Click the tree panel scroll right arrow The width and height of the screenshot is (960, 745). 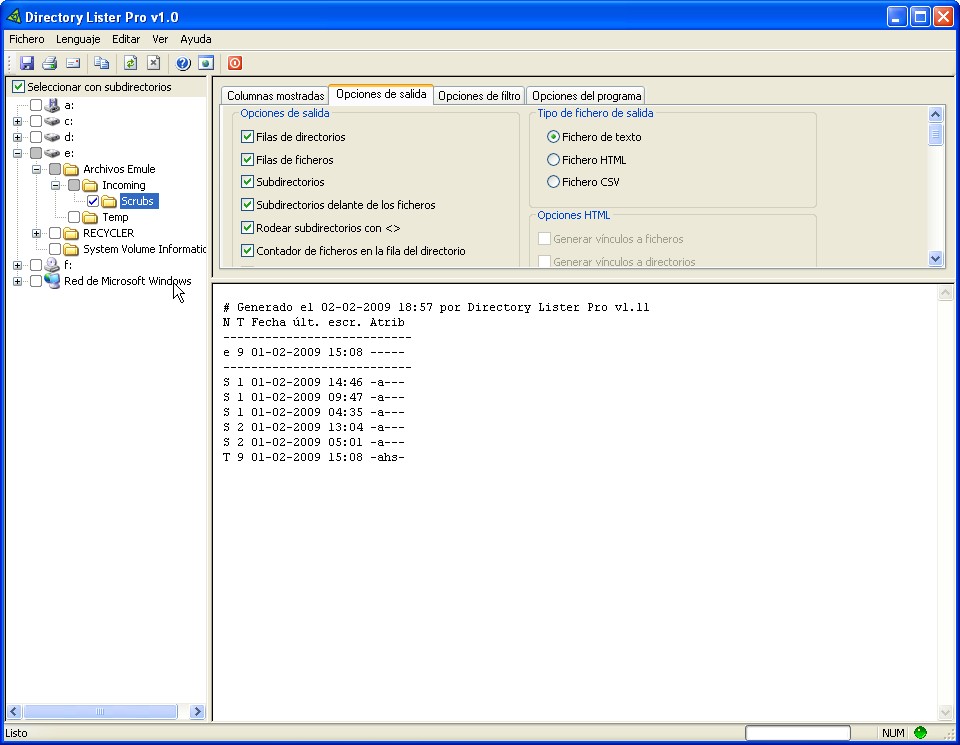click(197, 711)
